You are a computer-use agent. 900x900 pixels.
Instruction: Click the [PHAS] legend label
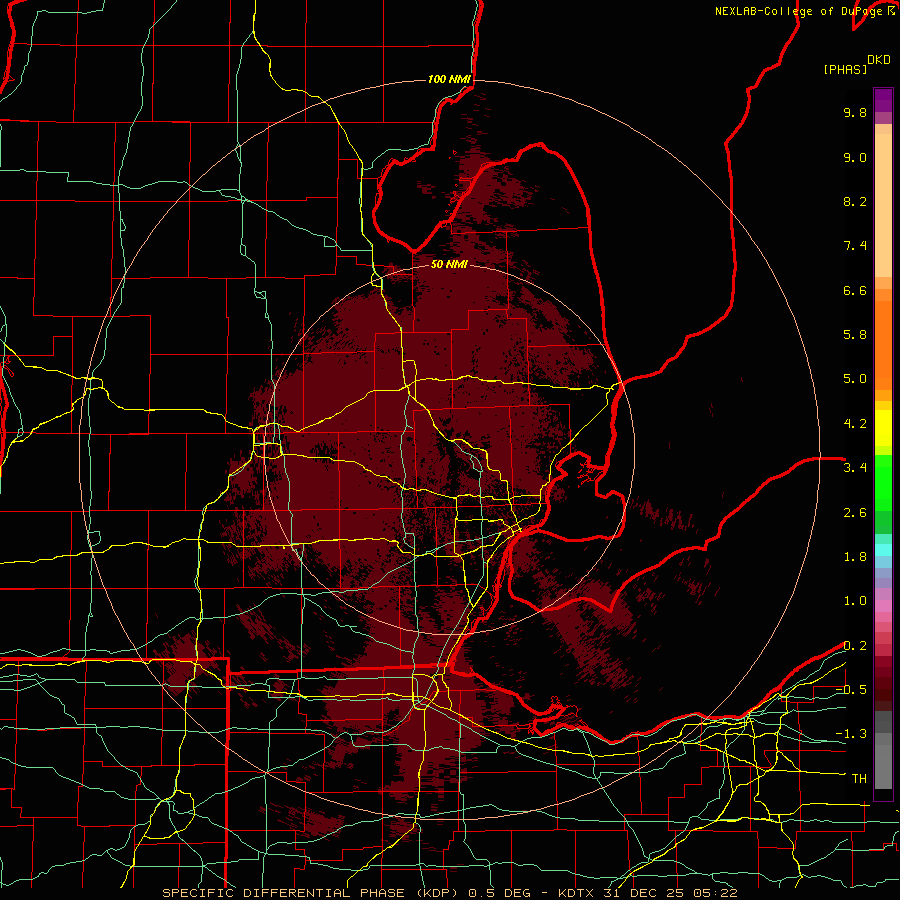[845, 69]
